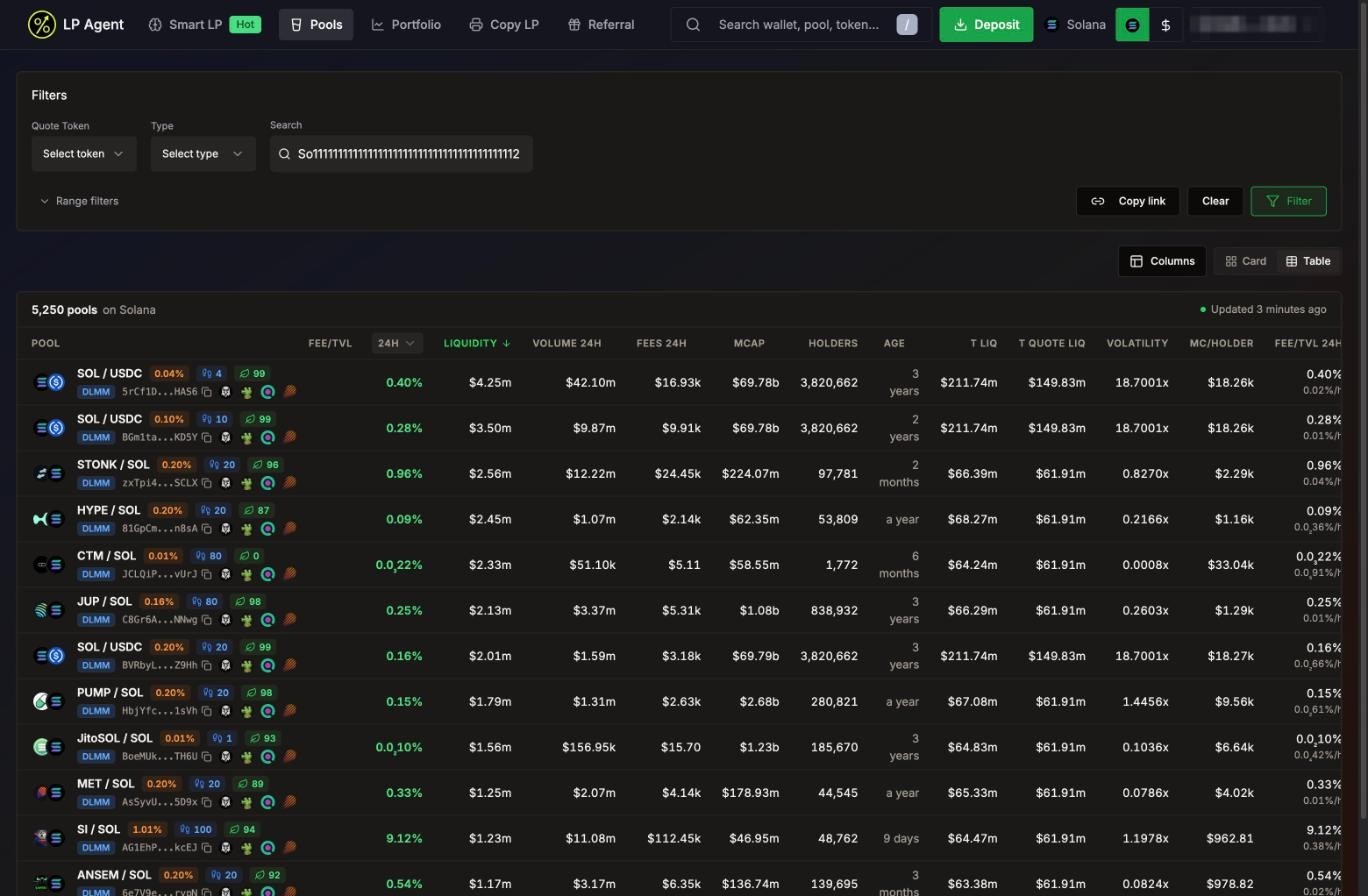Click the teal ring icon in MET / SOL row
The height and width of the screenshot is (896, 1368).
point(268,802)
